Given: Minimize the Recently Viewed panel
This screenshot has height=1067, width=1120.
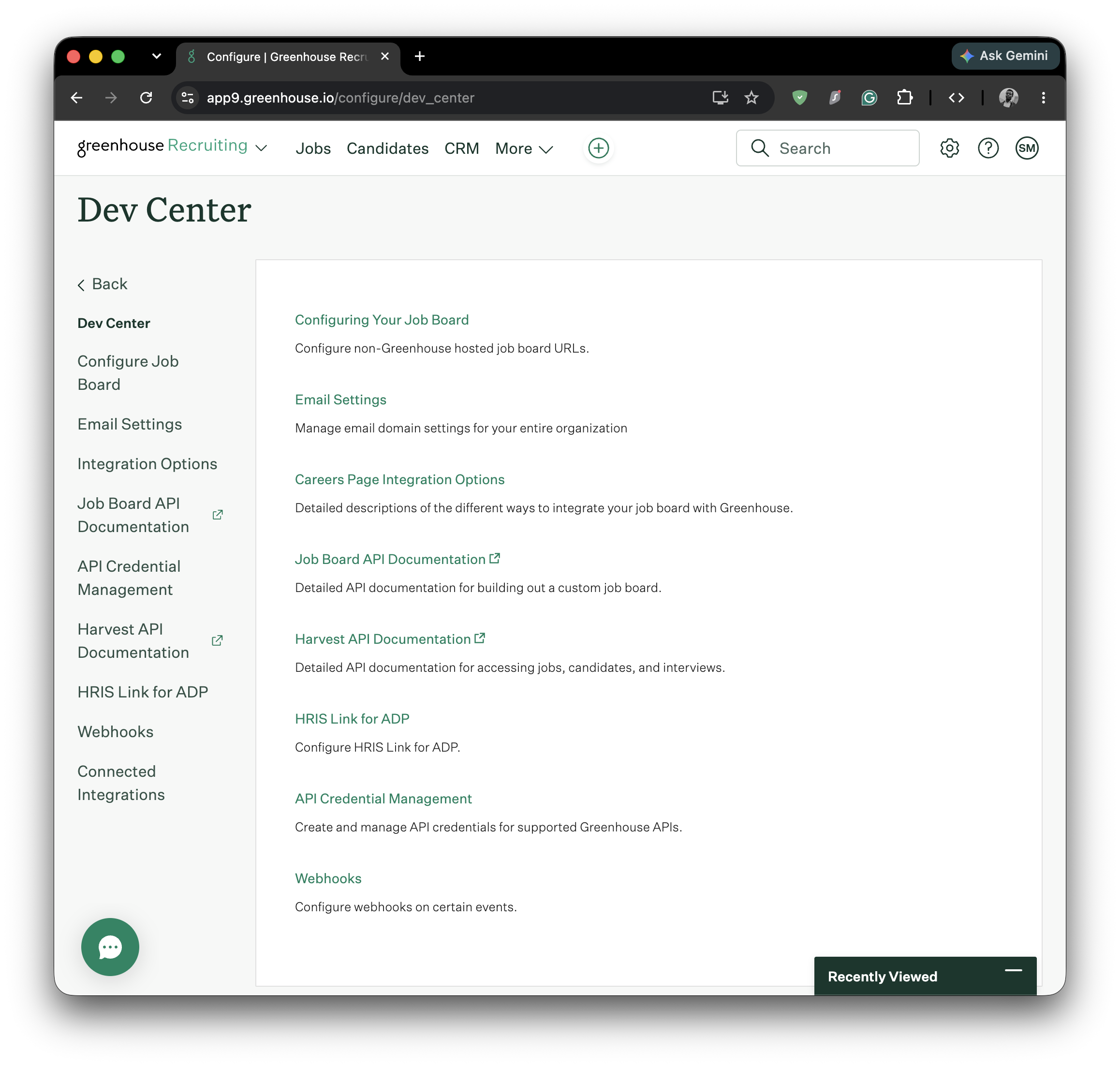Looking at the screenshot, I should point(1013,970).
